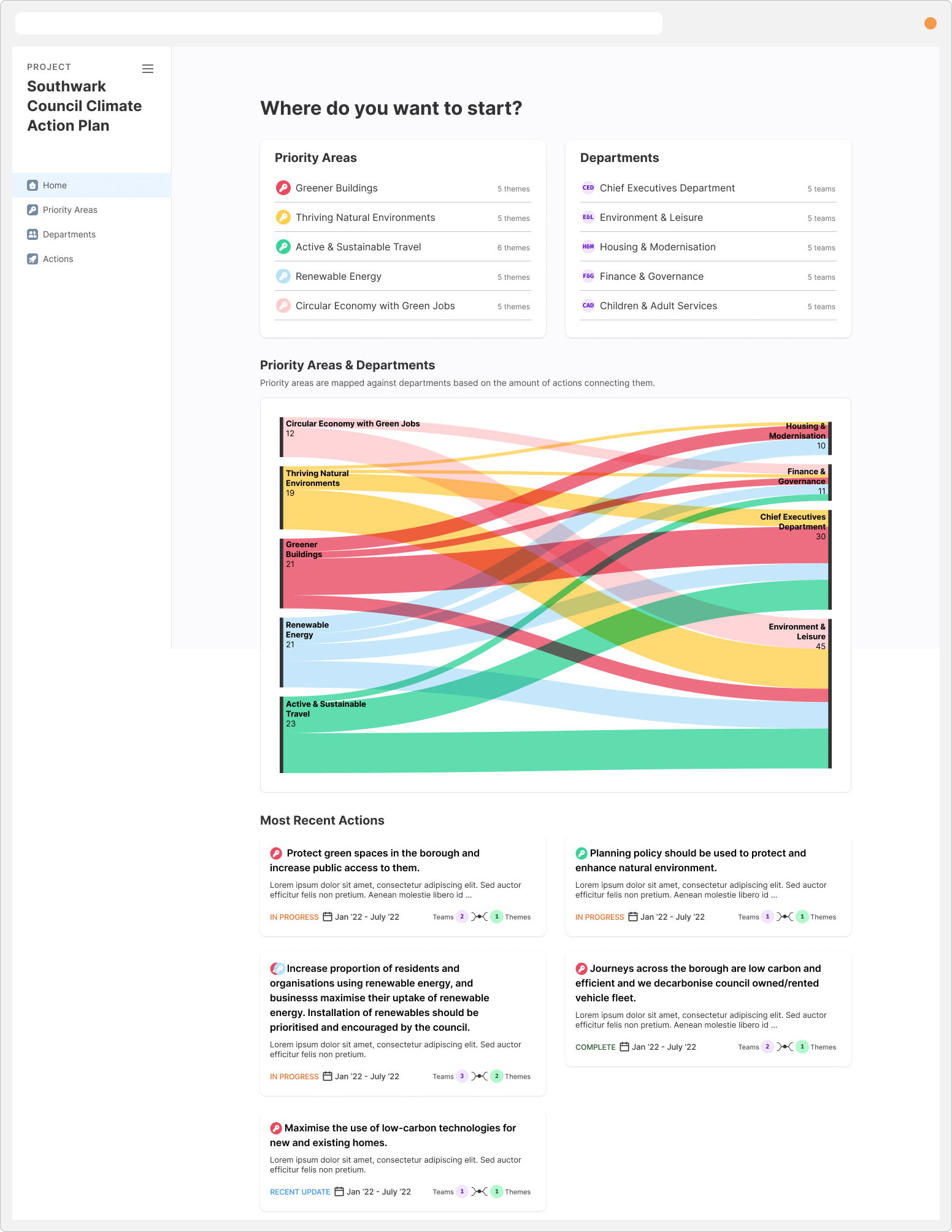Click calendar icon on Maximise low-carbon technologies card

pyautogui.click(x=339, y=1192)
